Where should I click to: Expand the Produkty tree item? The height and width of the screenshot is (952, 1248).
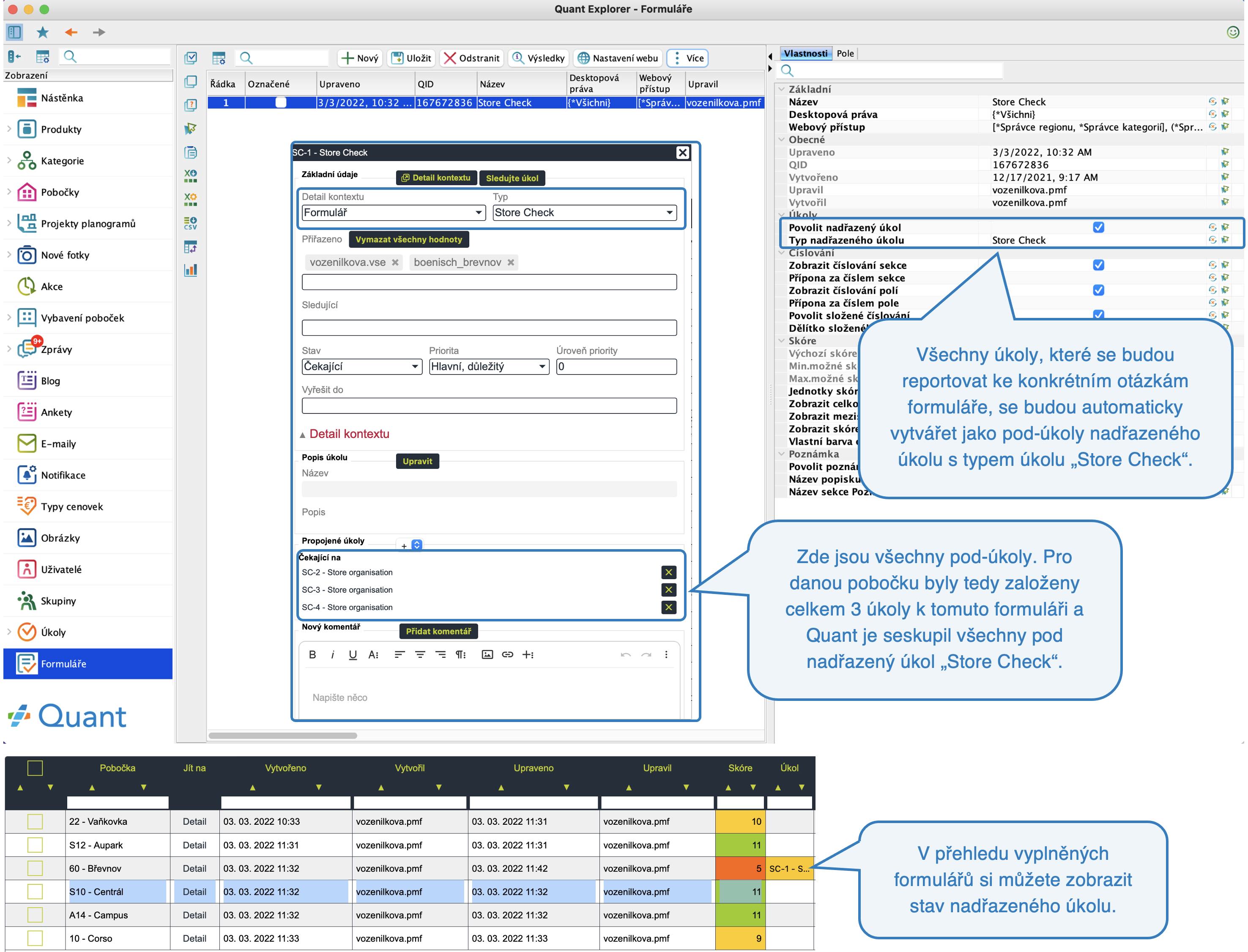[x=9, y=129]
